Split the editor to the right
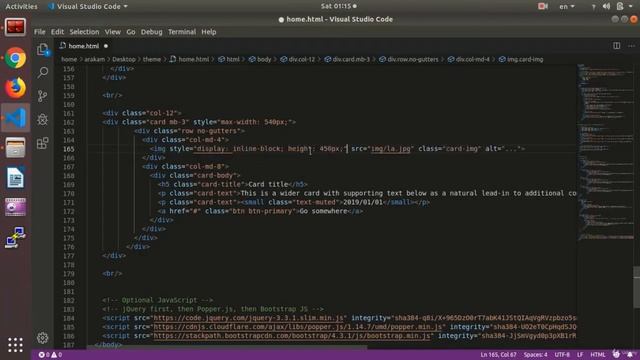Viewport: 640px width, 360px height. pos(616,46)
